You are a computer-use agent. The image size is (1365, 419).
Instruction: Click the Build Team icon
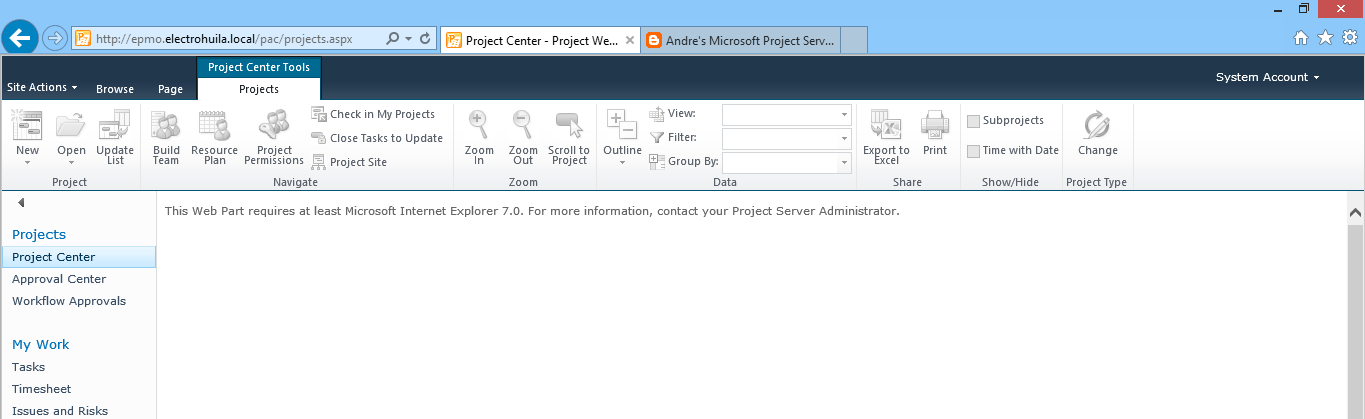[166, 127]
